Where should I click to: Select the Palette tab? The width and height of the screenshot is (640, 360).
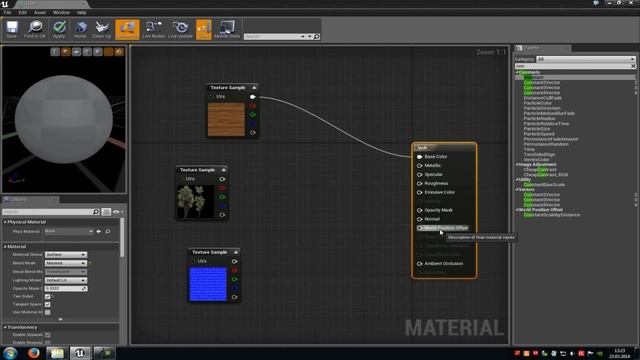point(542,48)
